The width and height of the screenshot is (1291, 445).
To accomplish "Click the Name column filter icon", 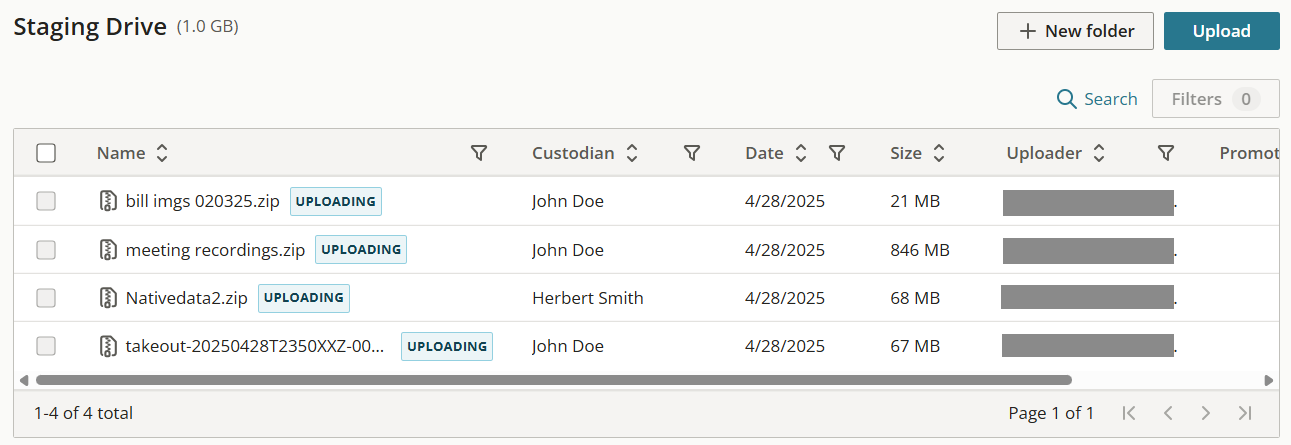I will point(479,153).
